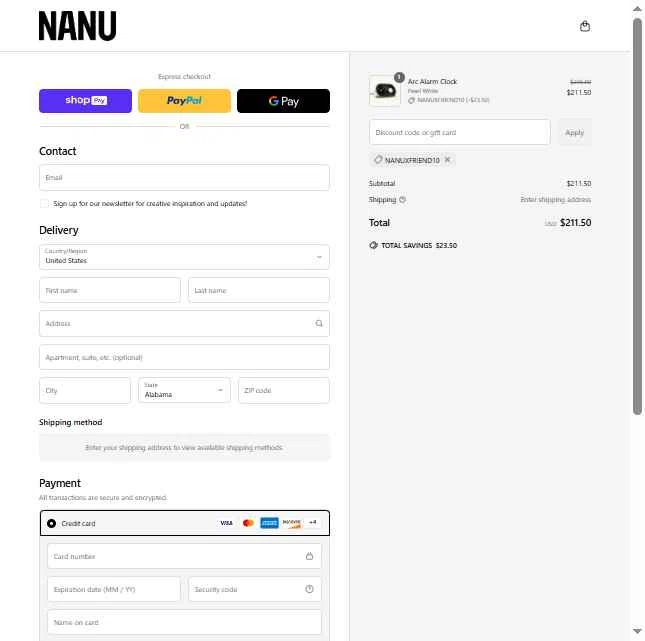645x641 pixels.
Task: Click the shipping info question icon
Action: click(402, 200)
